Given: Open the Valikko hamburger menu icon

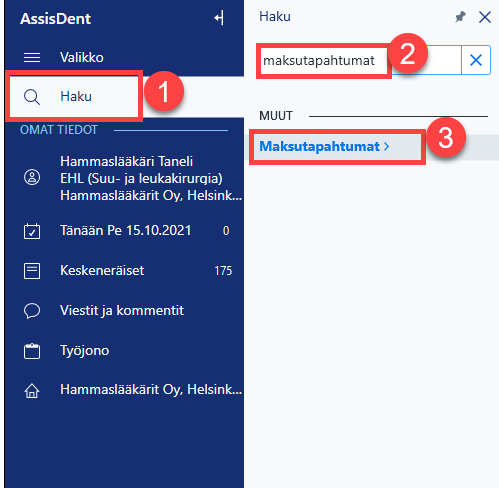Looking at the screenshot, I should coord(32,57).
